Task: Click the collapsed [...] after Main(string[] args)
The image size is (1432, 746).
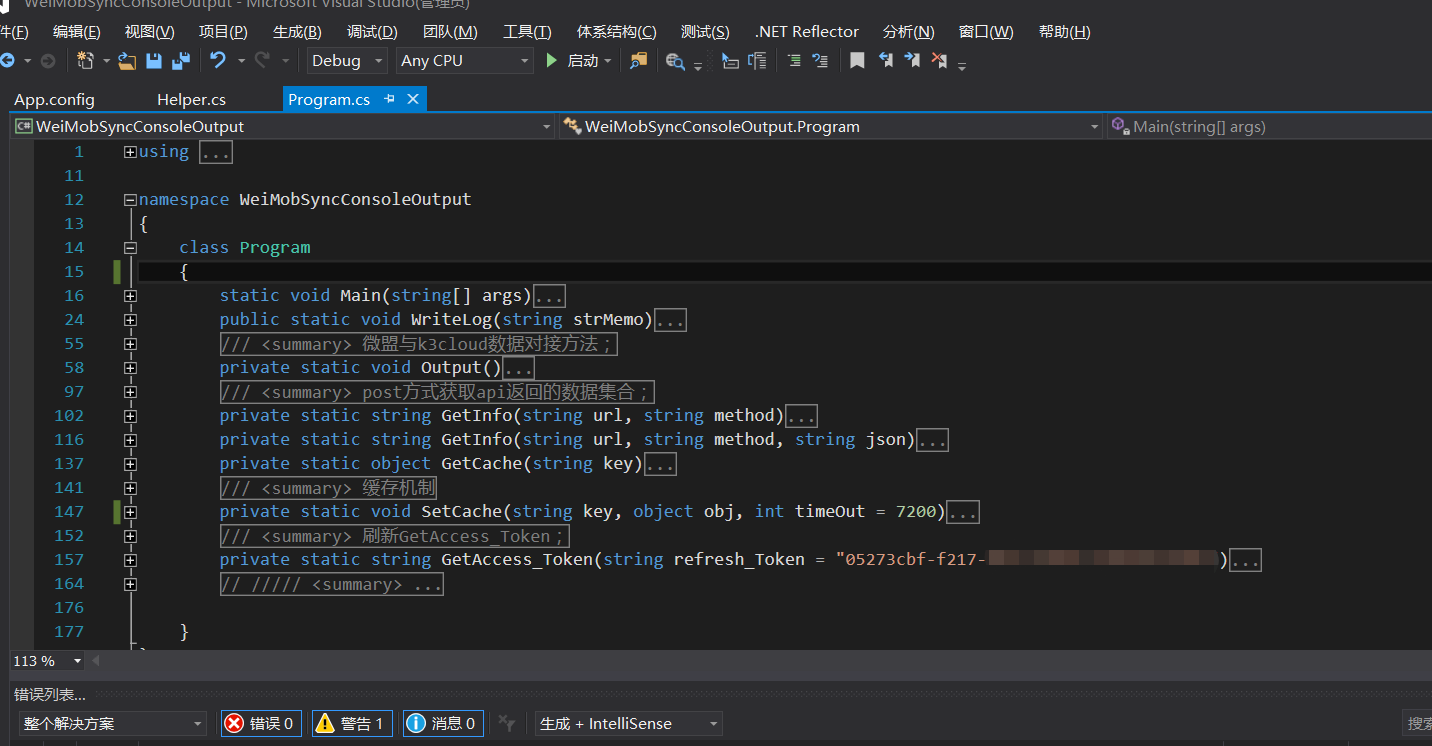Action: tap(550, 296)
